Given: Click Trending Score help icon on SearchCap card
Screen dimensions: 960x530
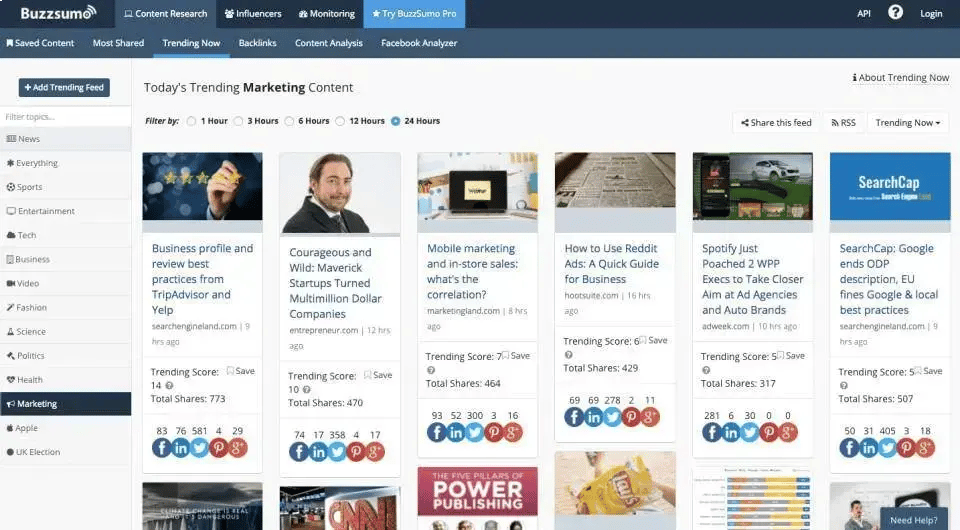Looking at the screenshot, I should 844,386.
